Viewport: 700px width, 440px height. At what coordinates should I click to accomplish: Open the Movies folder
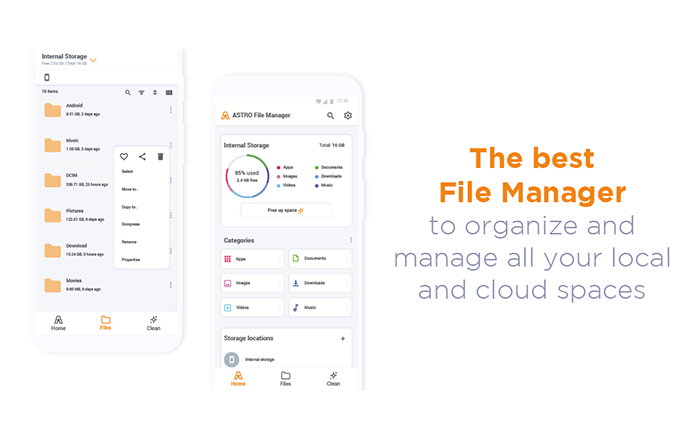(x=107, y=285)
